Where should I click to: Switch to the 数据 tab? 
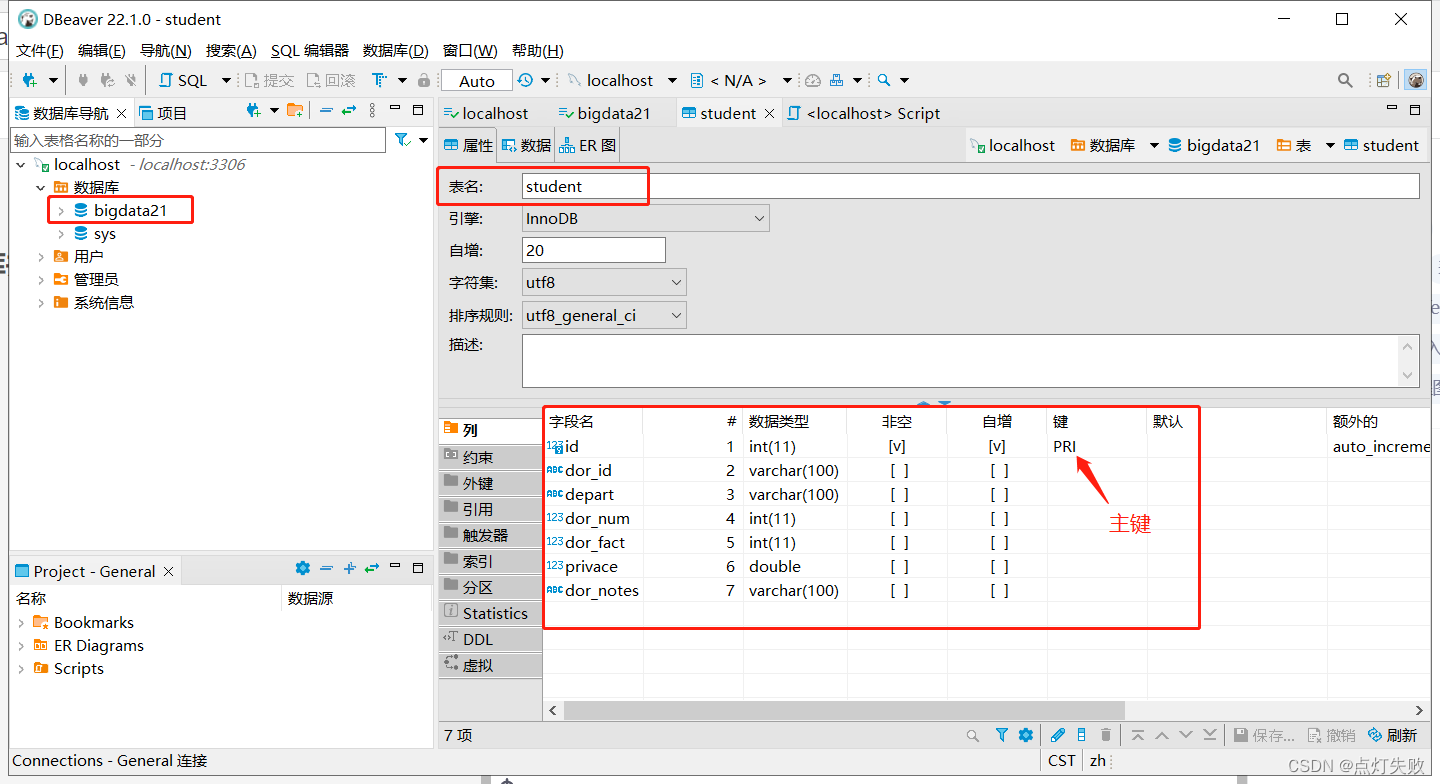coord(526,145)
